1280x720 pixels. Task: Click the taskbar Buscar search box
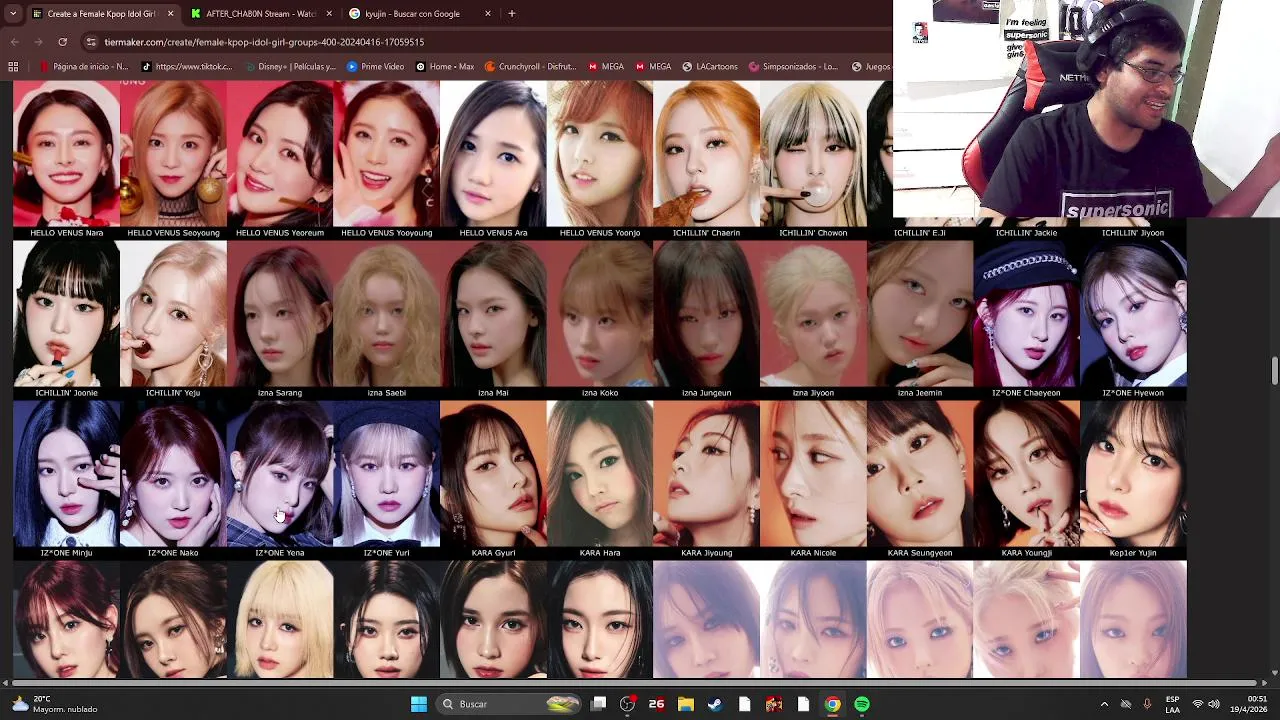click(x=510, y=704)
